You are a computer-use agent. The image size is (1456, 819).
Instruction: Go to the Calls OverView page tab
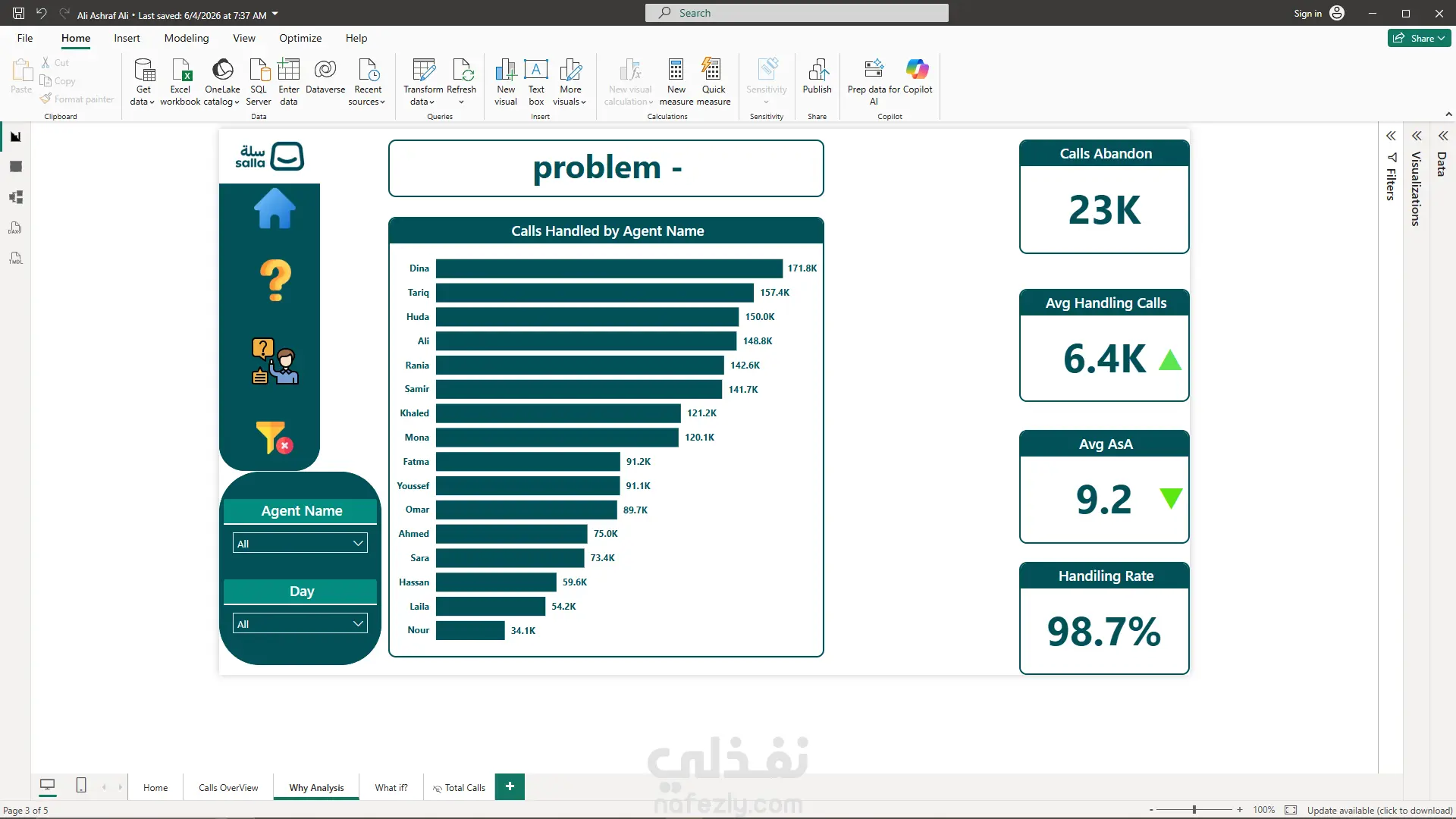click(x=228, y=787)
